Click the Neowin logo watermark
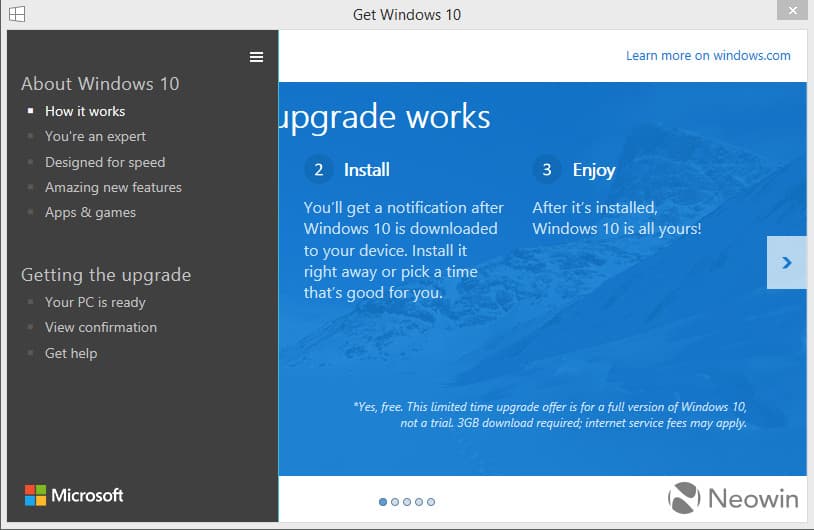 [x=733, y=498]
